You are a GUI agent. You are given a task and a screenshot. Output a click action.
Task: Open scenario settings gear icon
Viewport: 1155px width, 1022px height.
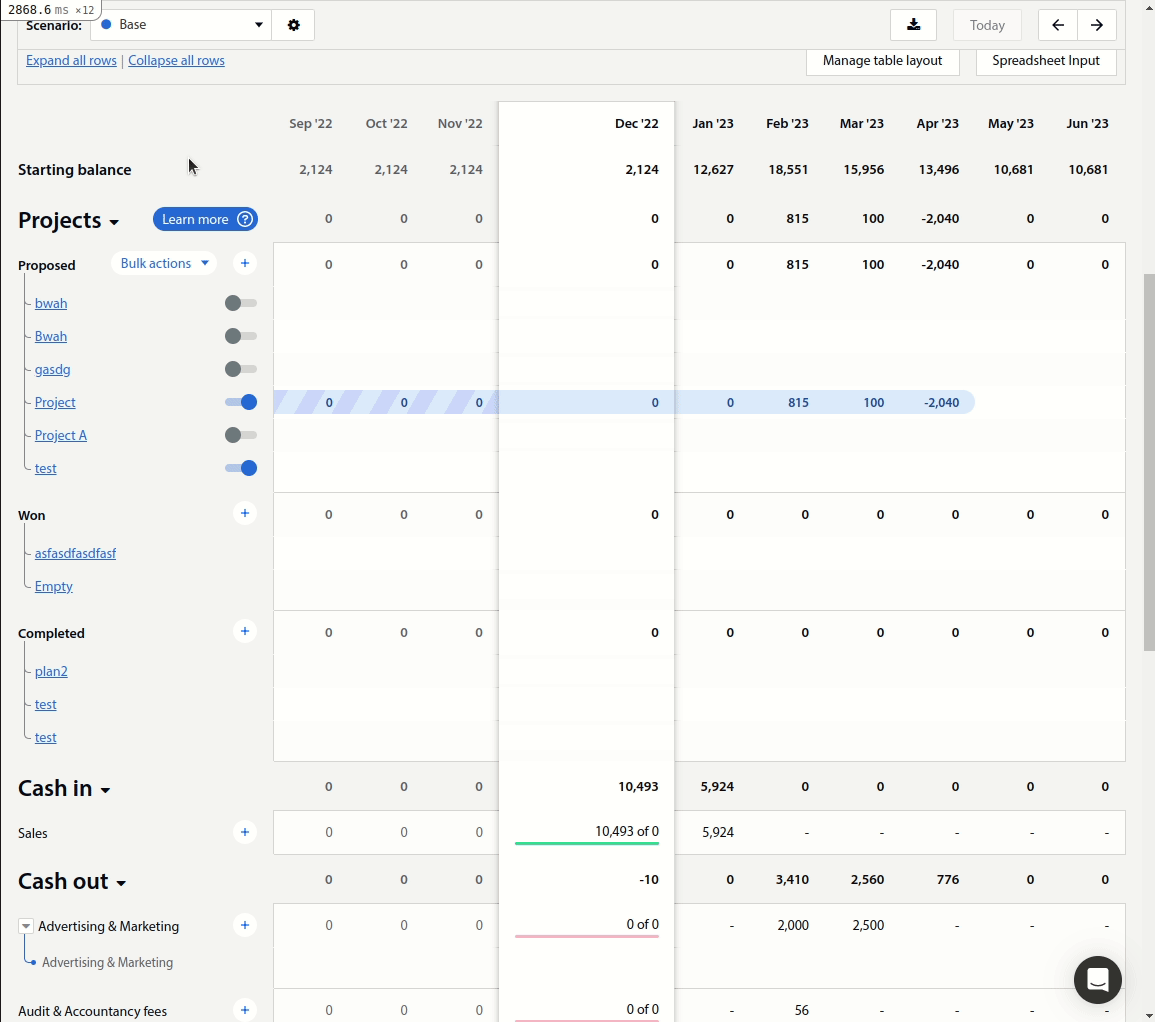tap(293, 25)
